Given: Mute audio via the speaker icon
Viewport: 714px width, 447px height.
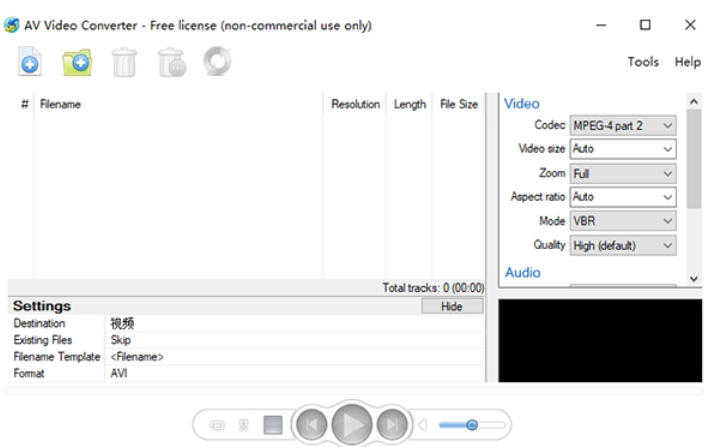Looking at the screenshot, I should click(x=422, y=425).
